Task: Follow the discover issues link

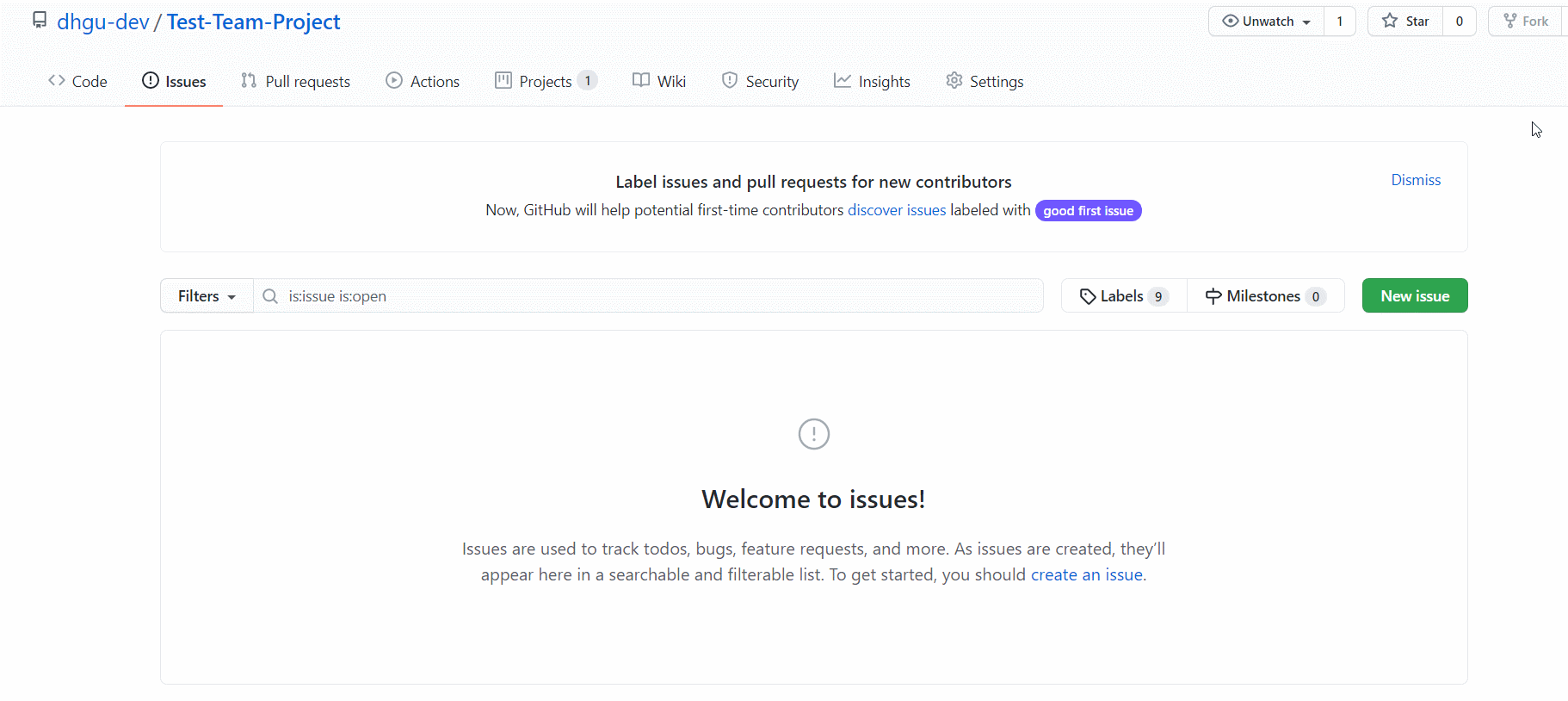Action: (897, 210)
